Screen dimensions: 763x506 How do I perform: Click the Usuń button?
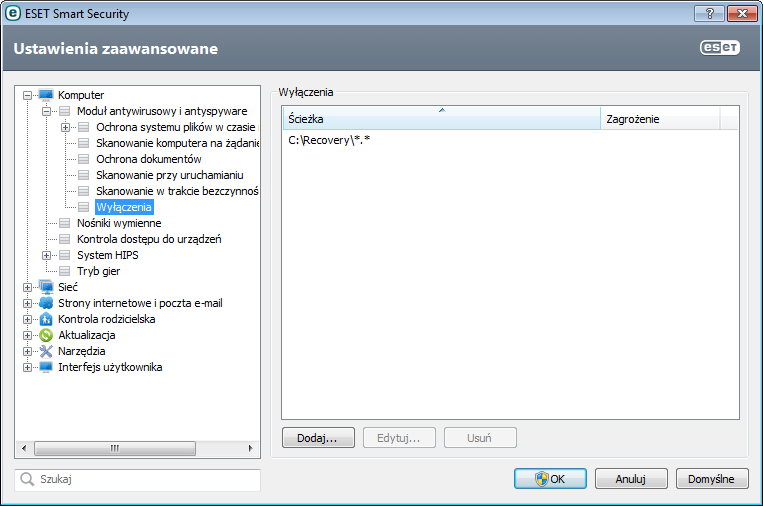click(480, 438)
